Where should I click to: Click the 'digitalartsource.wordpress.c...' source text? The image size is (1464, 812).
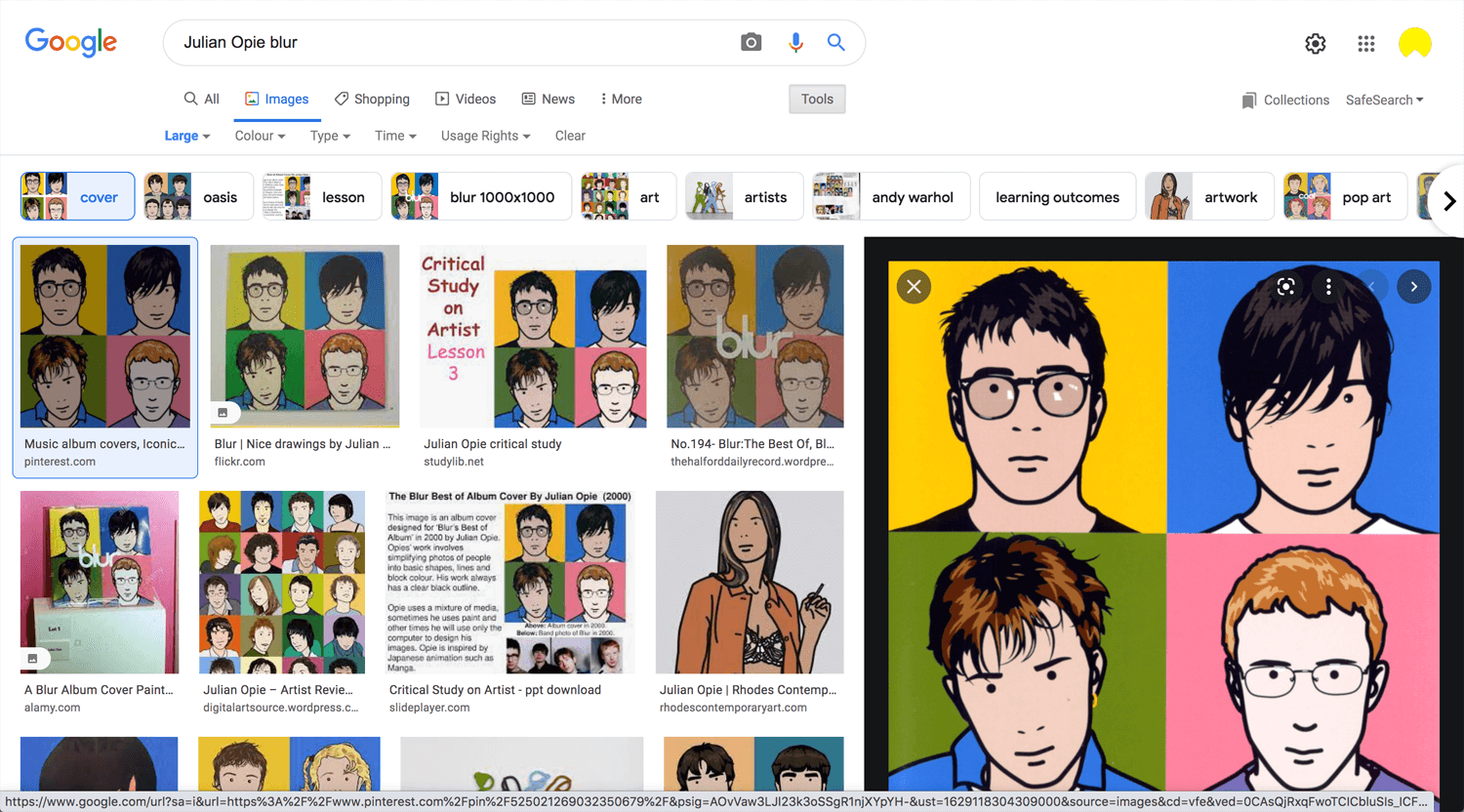pyautogui.click(x=281, y=708)
